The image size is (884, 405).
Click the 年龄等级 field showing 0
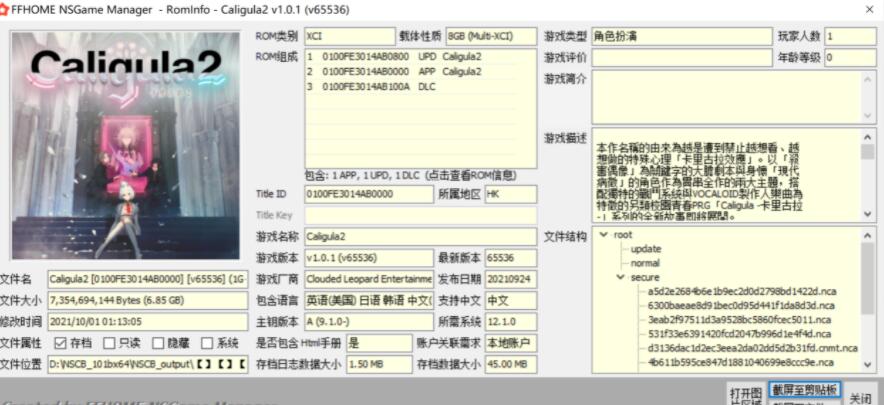click(x=850, y=58)
